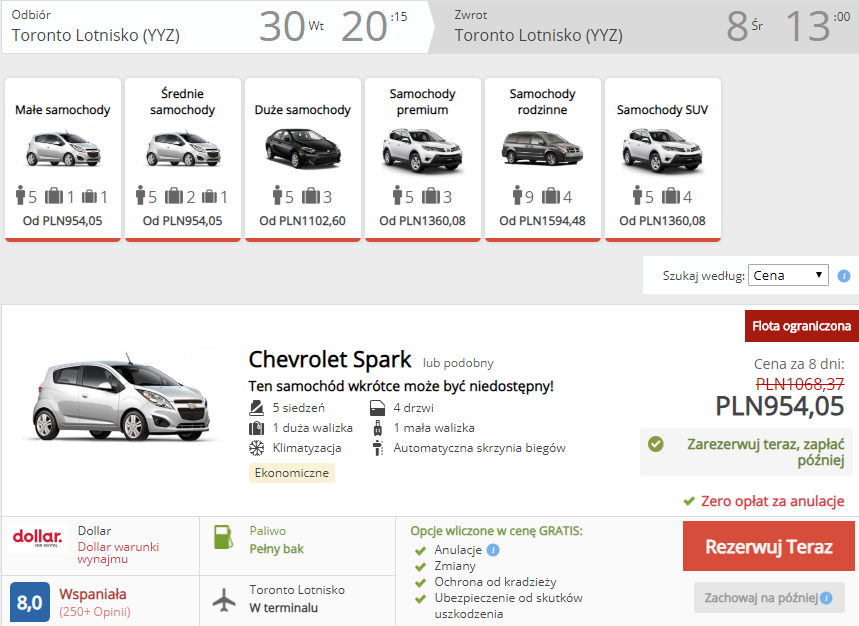Click the Chevrolet Spark title

330,360
